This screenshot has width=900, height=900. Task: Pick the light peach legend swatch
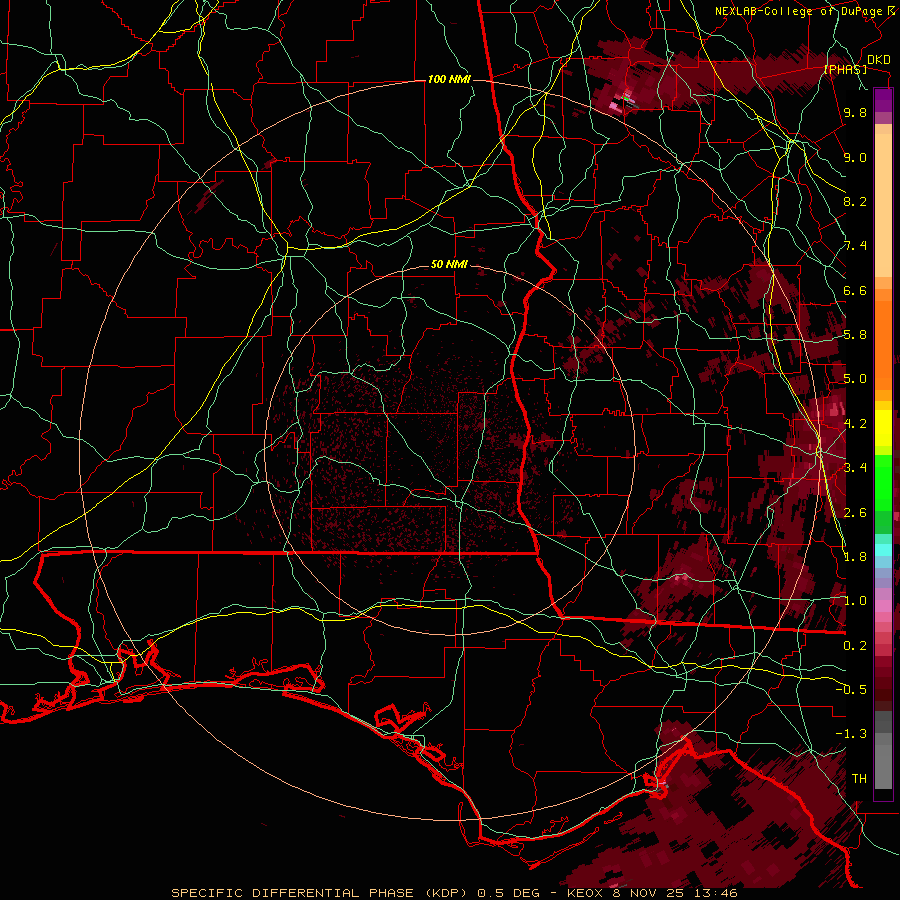[883, 207]
